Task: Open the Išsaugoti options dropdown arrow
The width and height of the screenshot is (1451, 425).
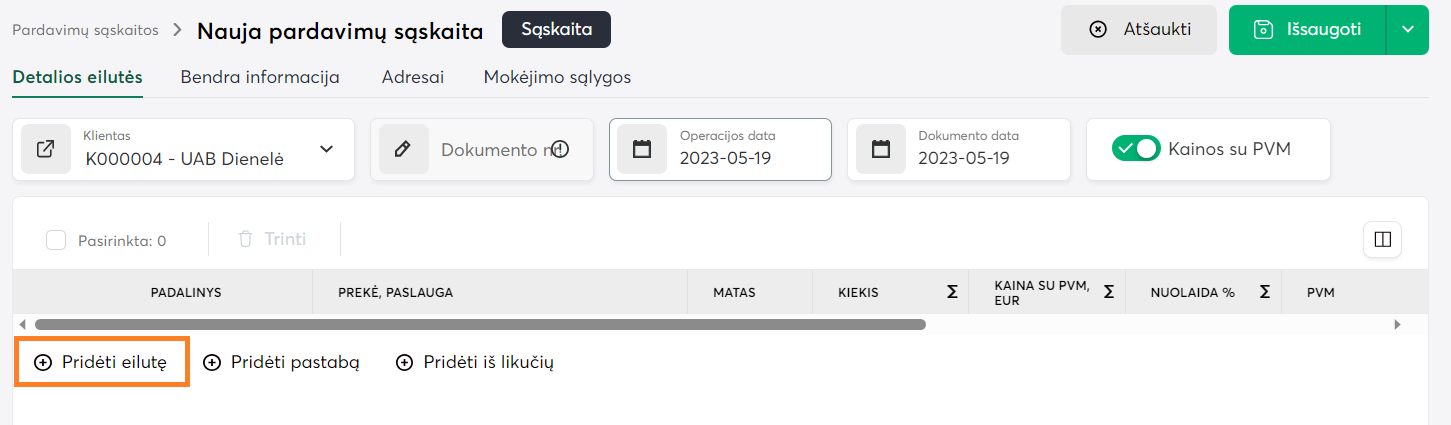Action: coord(1408,29)
